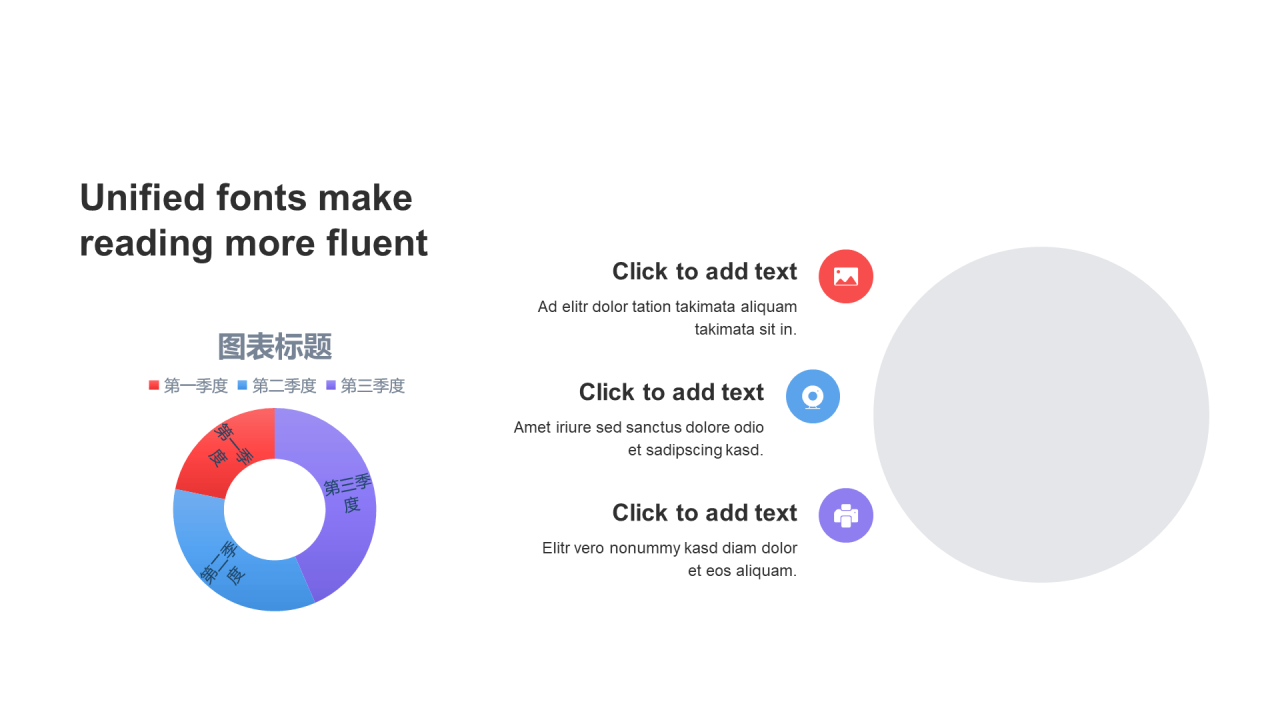
Task: Select the 第一季度 legend text label
Action: (196, 386)
